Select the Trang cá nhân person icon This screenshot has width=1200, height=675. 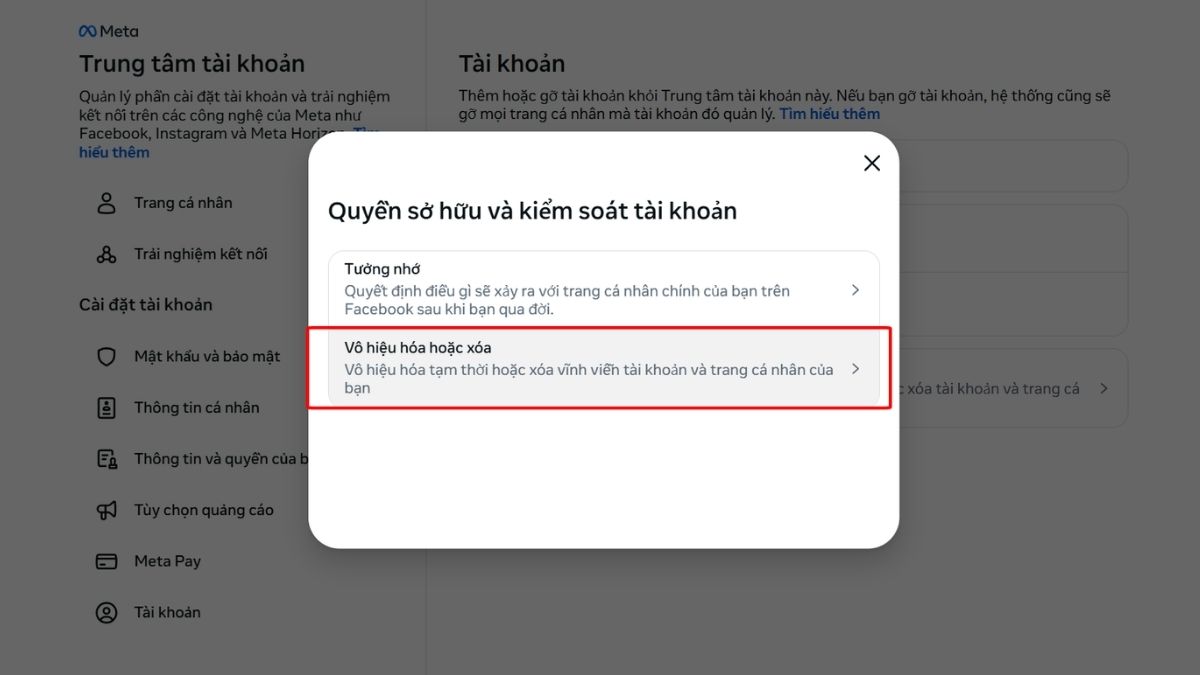pyautogui.click(x=106, y=203)
